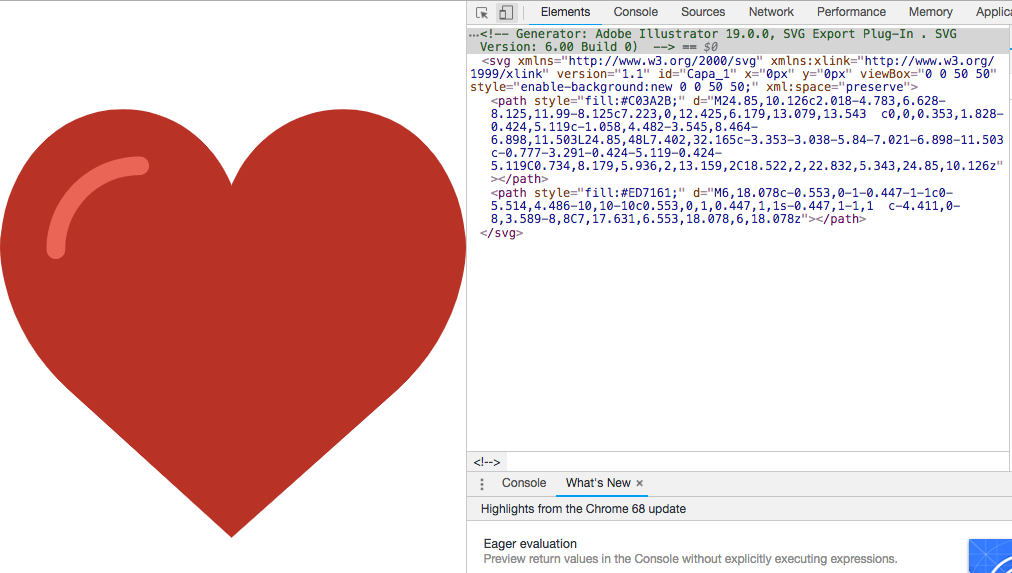This screenshot has width=1012, height=573.
Task: Activate the inspect element picker icon
Action: coord(482,13)
